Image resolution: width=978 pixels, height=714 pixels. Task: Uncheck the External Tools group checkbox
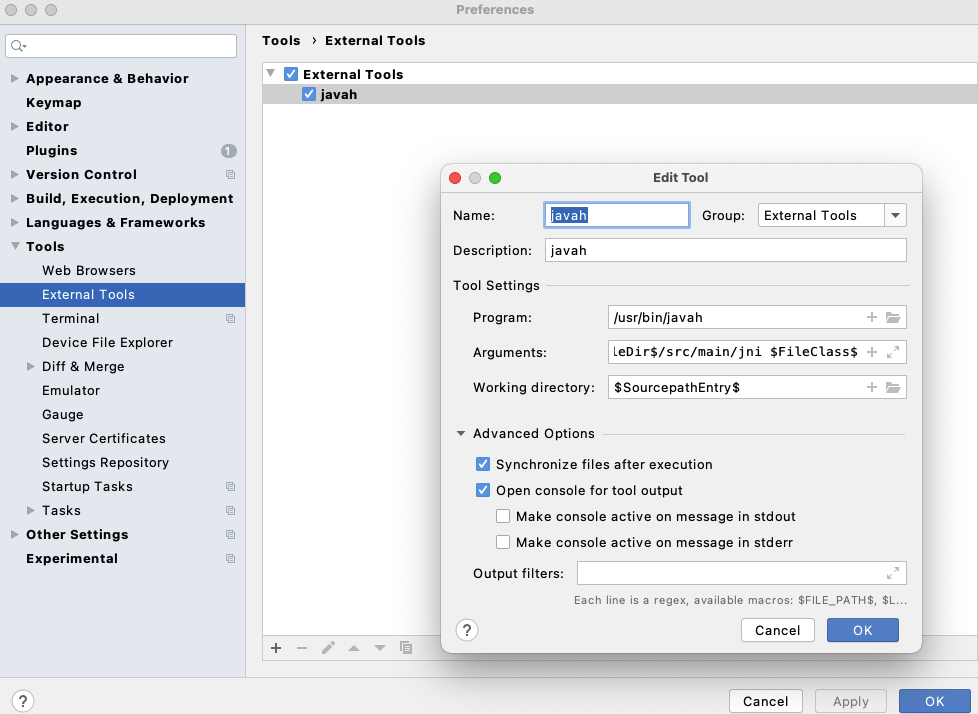click(x=291, y=74)
